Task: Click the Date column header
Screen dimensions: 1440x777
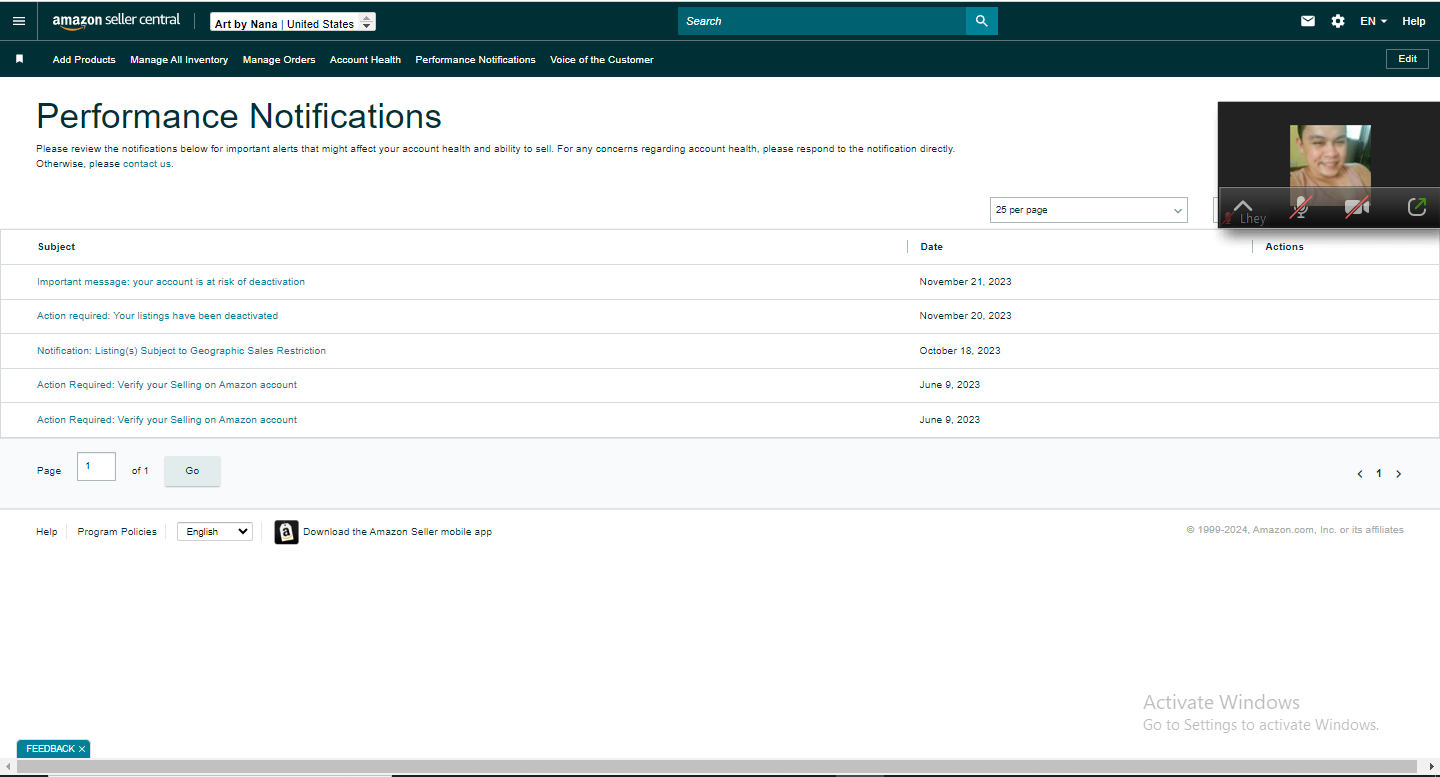Action: [x=932, y=247]
